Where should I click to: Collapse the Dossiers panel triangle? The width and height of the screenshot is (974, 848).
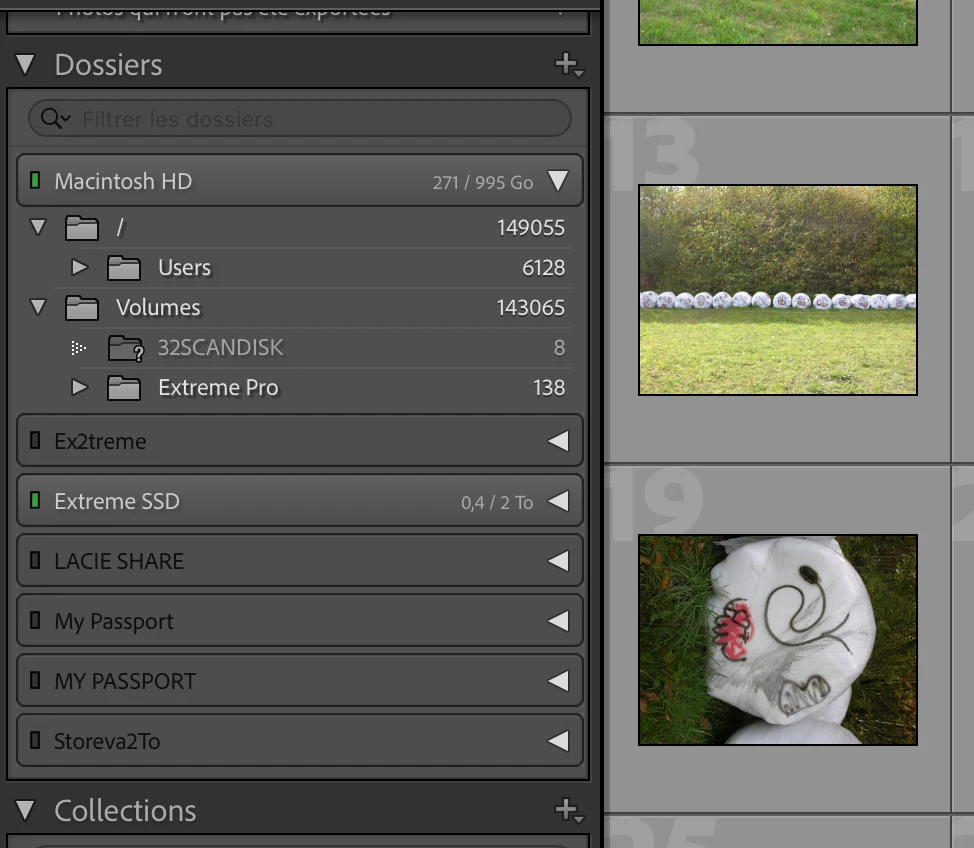[x=25, y=65]
